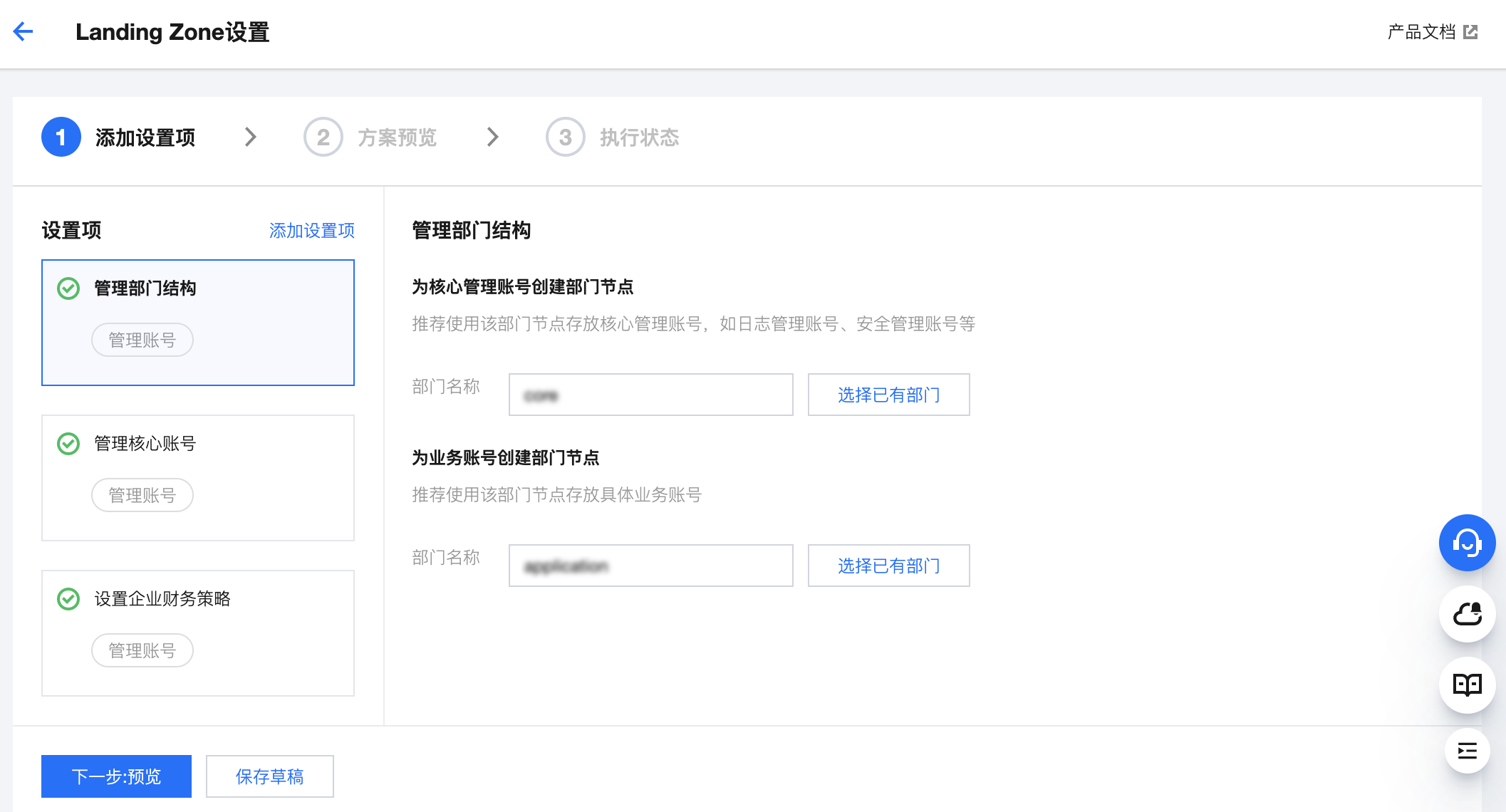Click the 添加设置项 link
The height and width of the screenshot is (812, 1506).
coord(311,231)
